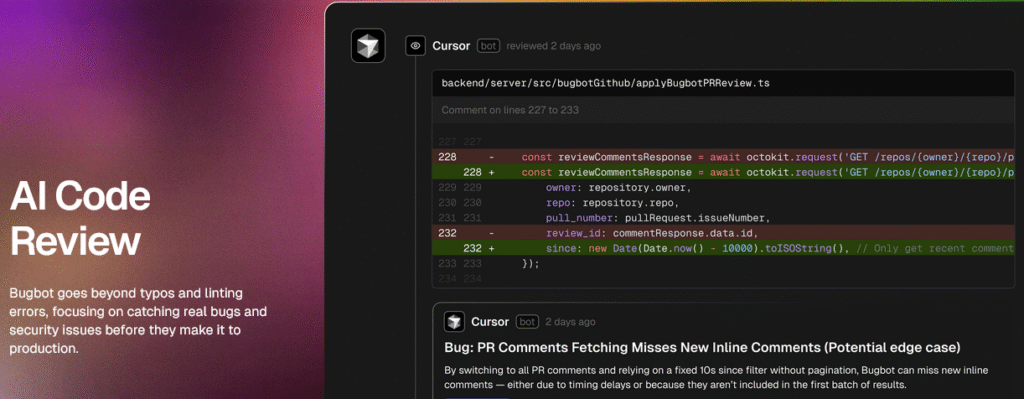Click the small Cursor avatar in the bug comment
Image resolution: width=1024 pixels, height=399 pixels.
(x=455, y=322)
